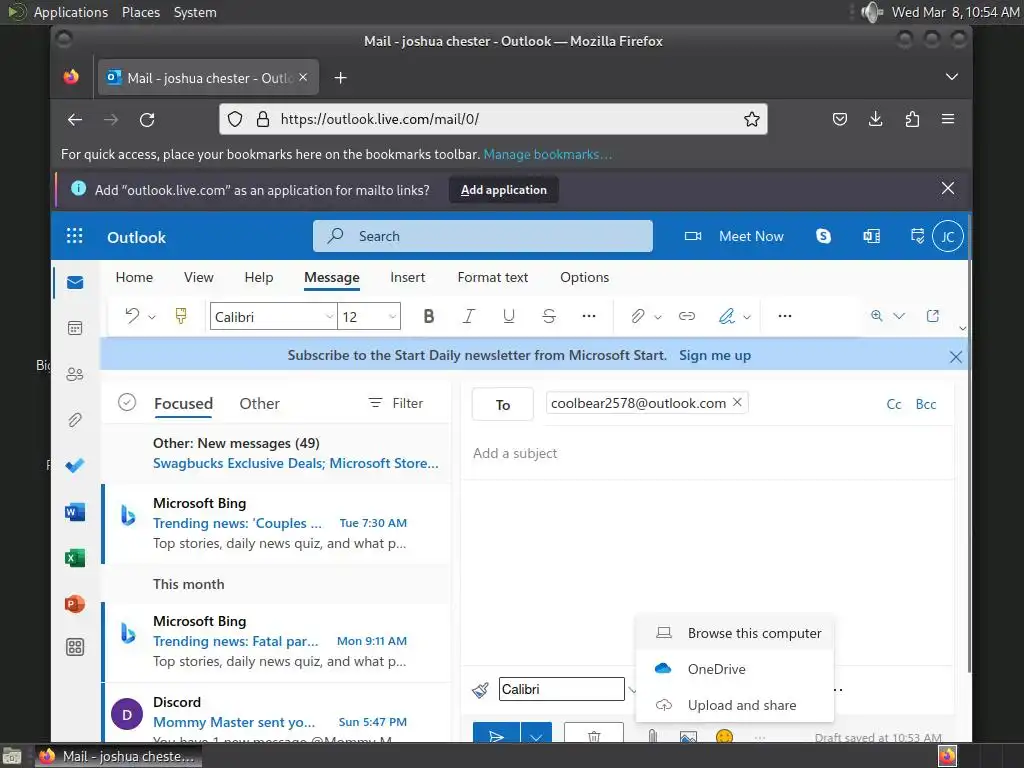Choose OneDrive from attach menu
Screen dimensions: 1024x768
735,669
